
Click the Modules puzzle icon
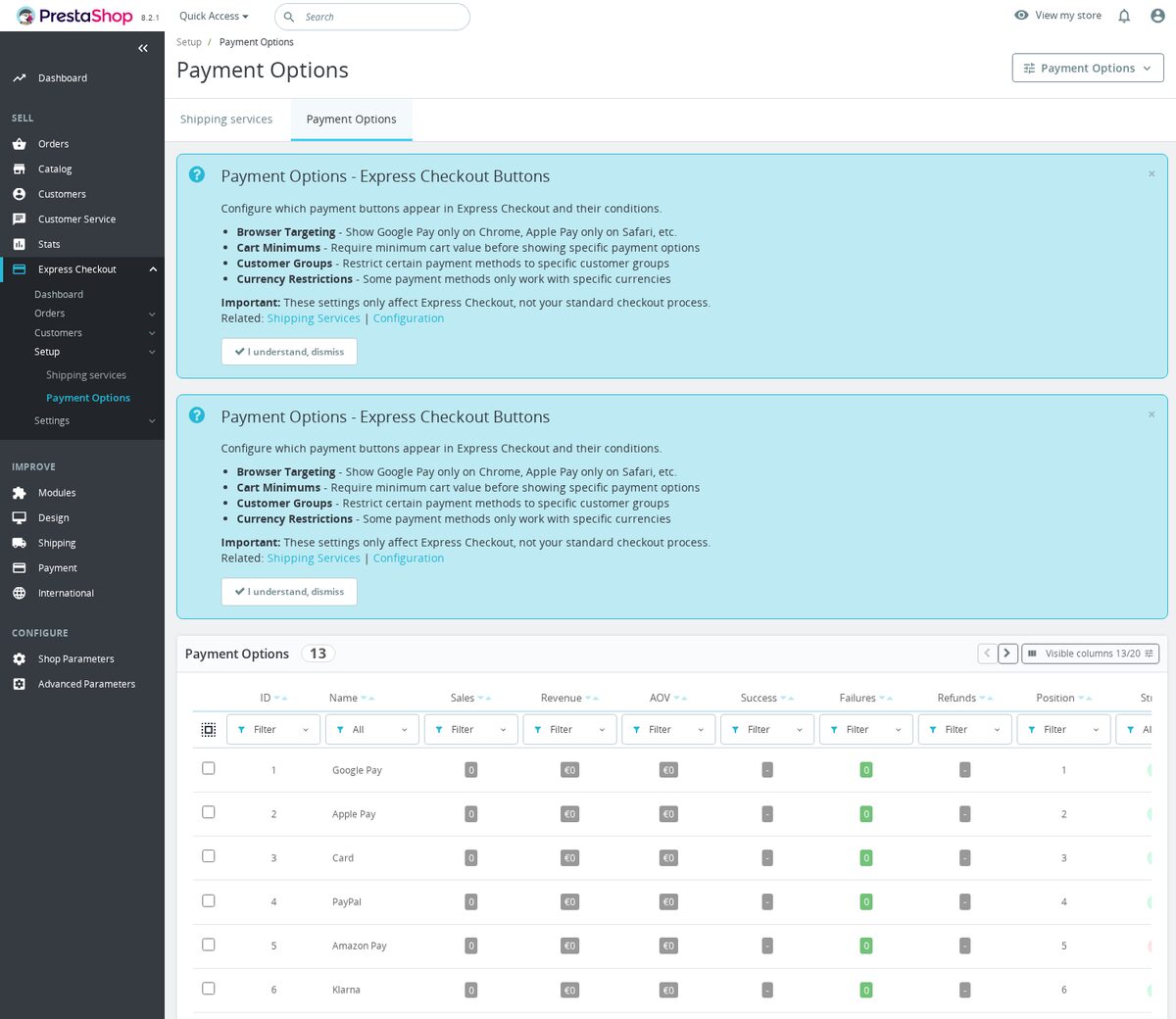coord(19,493)
